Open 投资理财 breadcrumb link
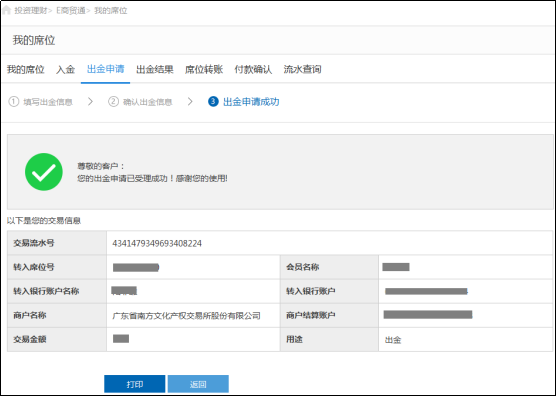The image size is (556, 396). (30, 11)
